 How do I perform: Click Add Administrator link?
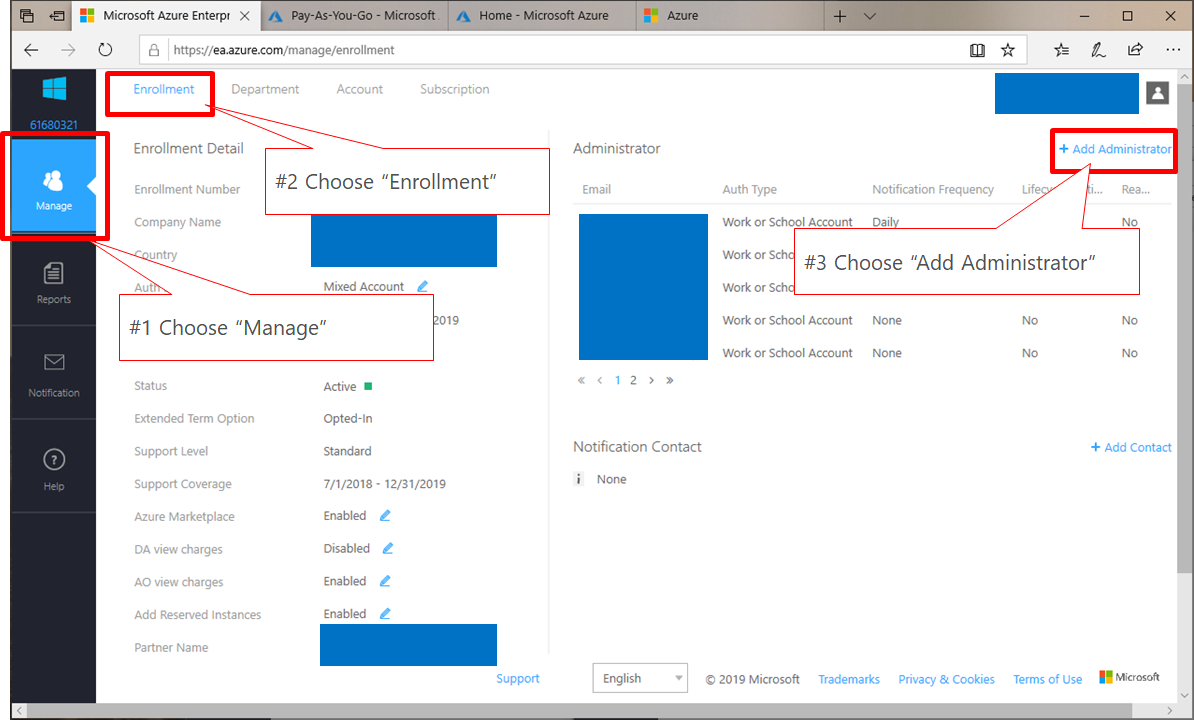tap(1115, 149)
